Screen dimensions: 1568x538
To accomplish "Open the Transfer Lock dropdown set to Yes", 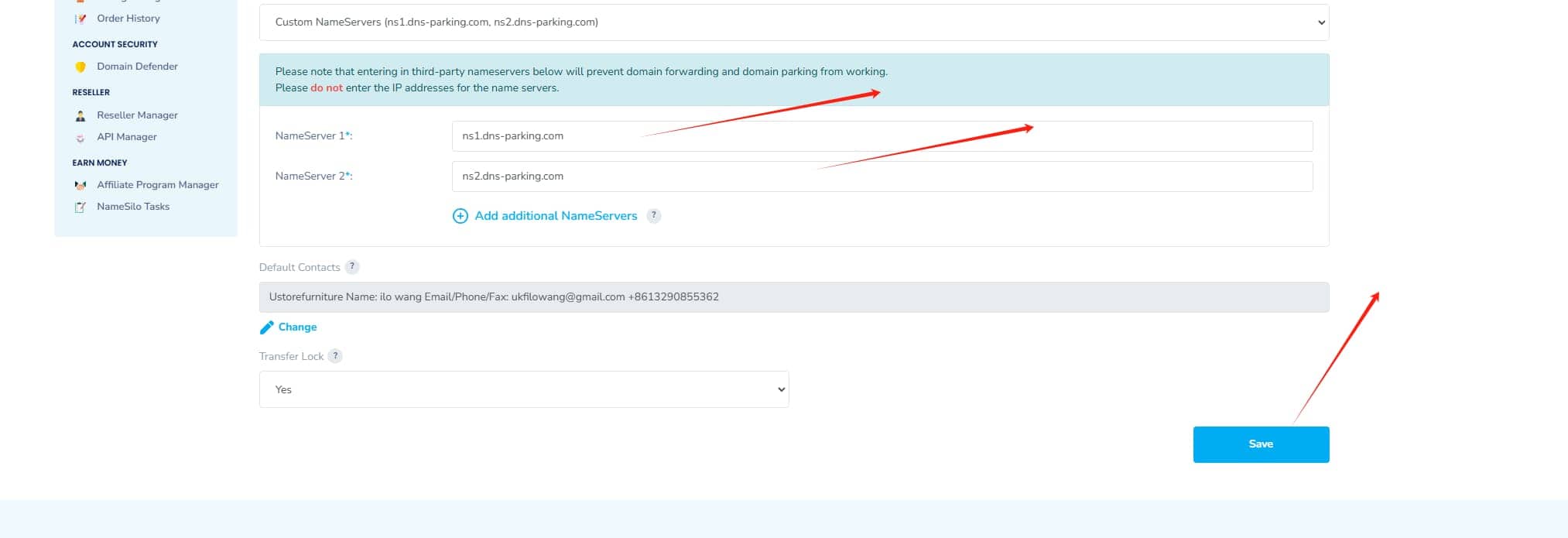I will click(x=524, y=389).
